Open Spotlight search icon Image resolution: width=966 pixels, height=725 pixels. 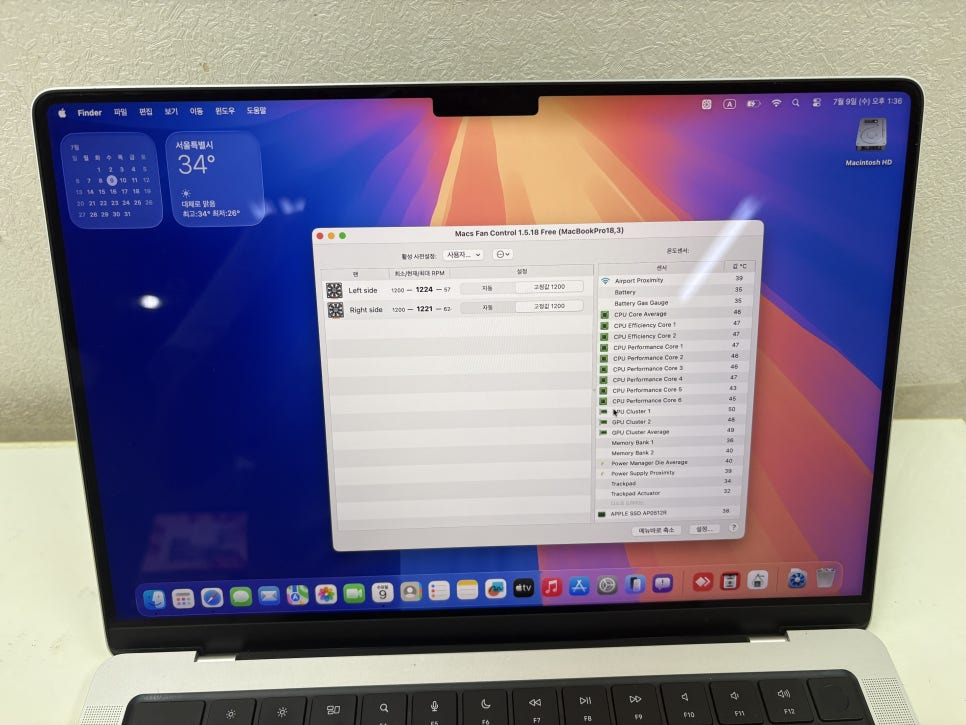(796, 103)
